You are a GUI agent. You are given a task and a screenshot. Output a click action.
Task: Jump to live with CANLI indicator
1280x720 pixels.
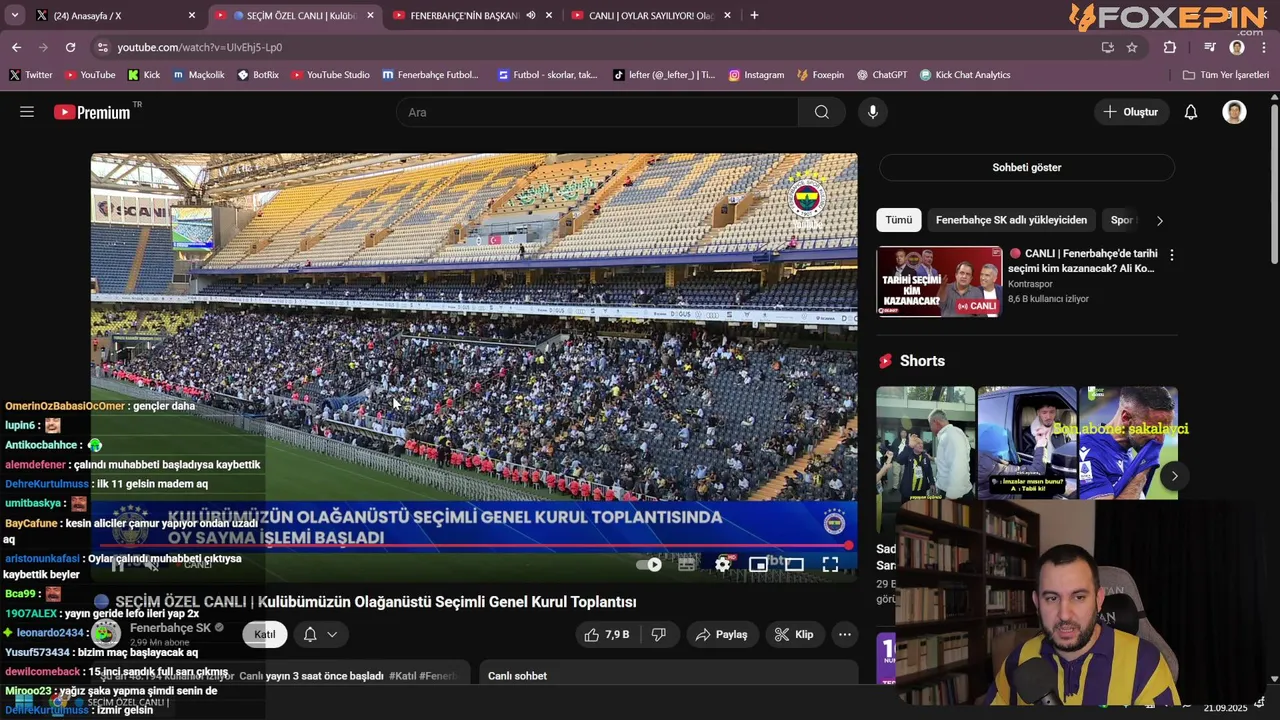pyautogui.click(x=197, y=564)
